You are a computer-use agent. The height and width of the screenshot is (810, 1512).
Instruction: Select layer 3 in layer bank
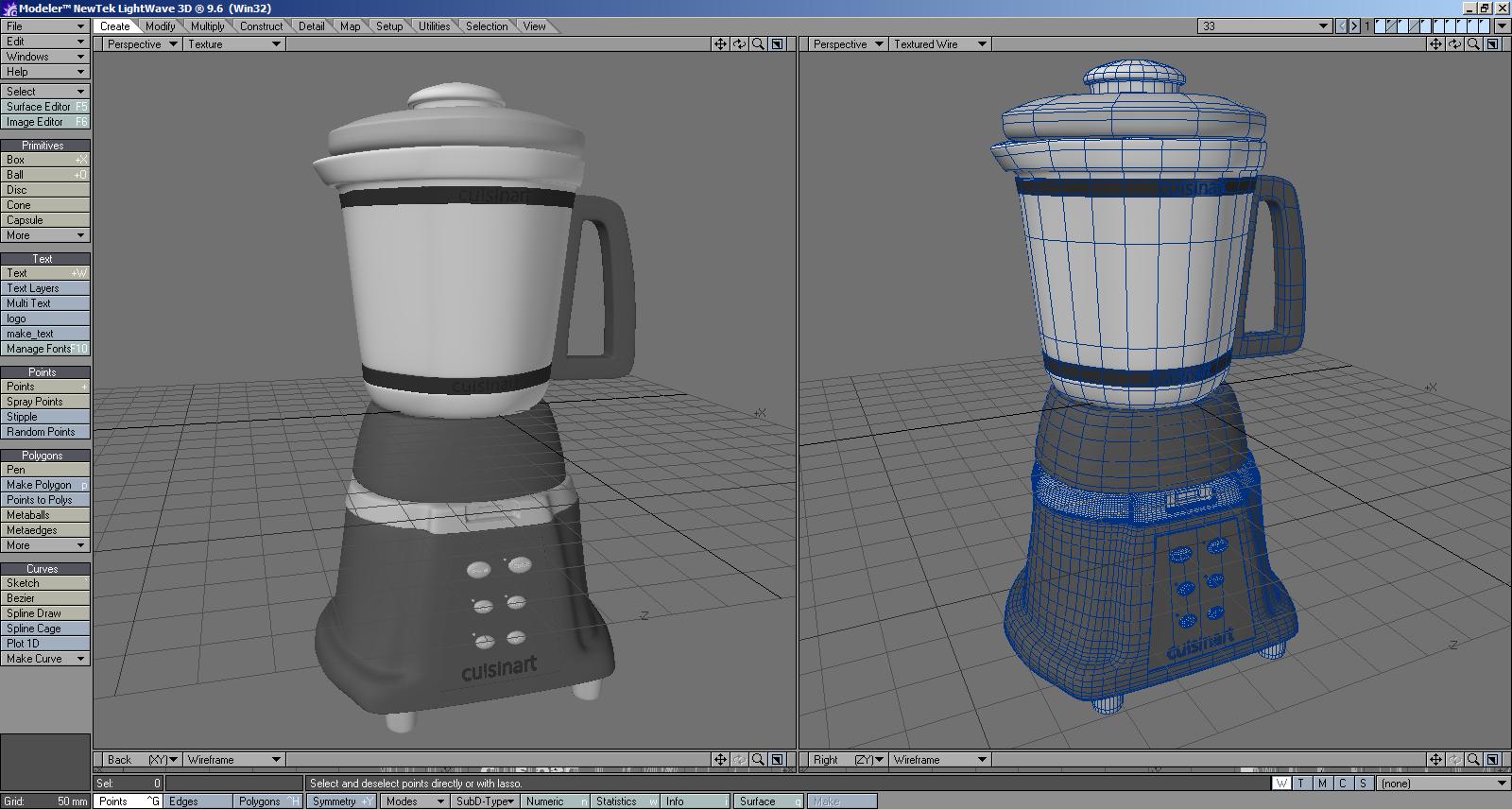pyautogui.click(x=1403, y=26)
